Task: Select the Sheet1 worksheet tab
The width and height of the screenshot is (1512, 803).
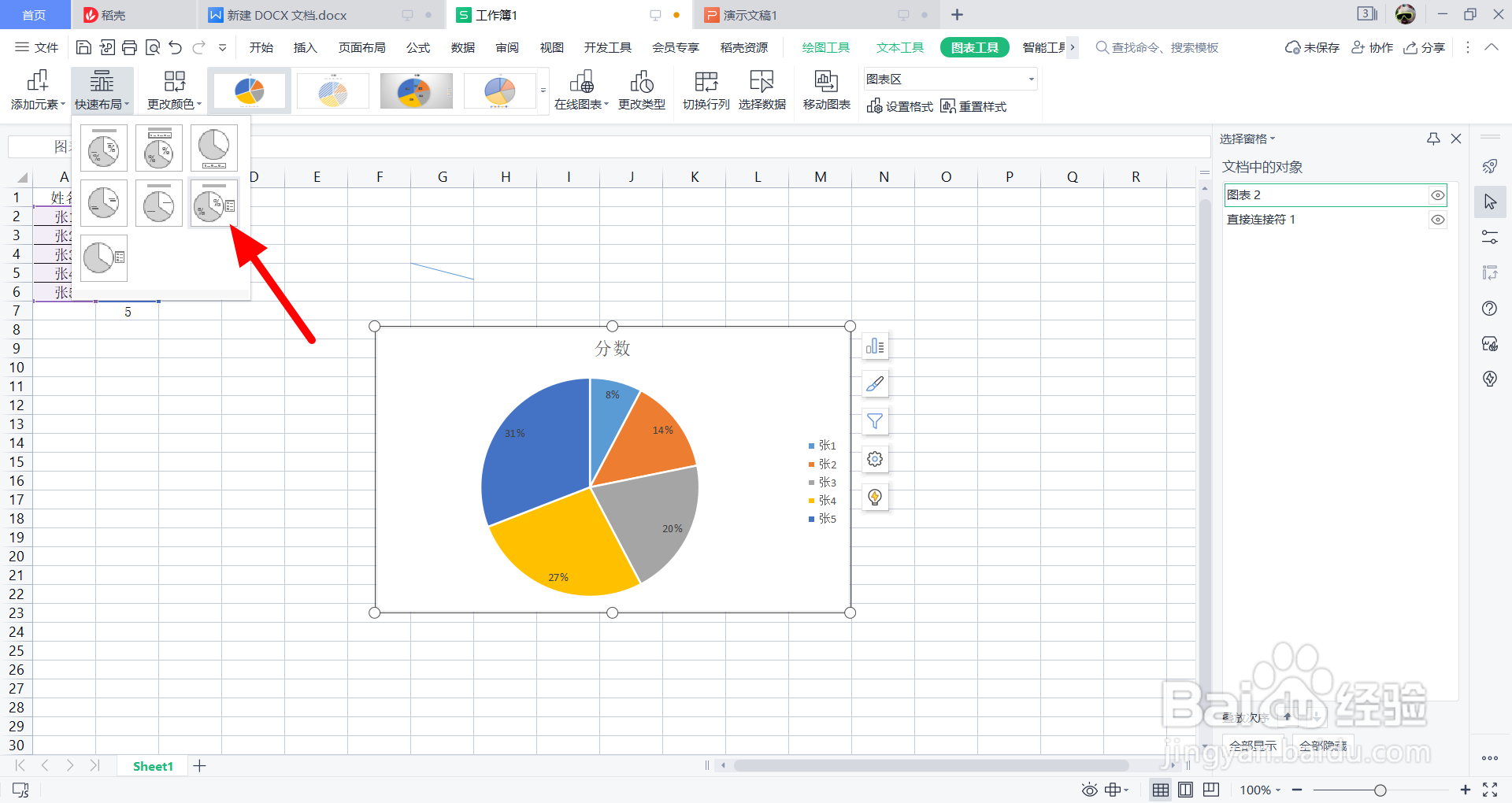Action: tap(153, 766)
